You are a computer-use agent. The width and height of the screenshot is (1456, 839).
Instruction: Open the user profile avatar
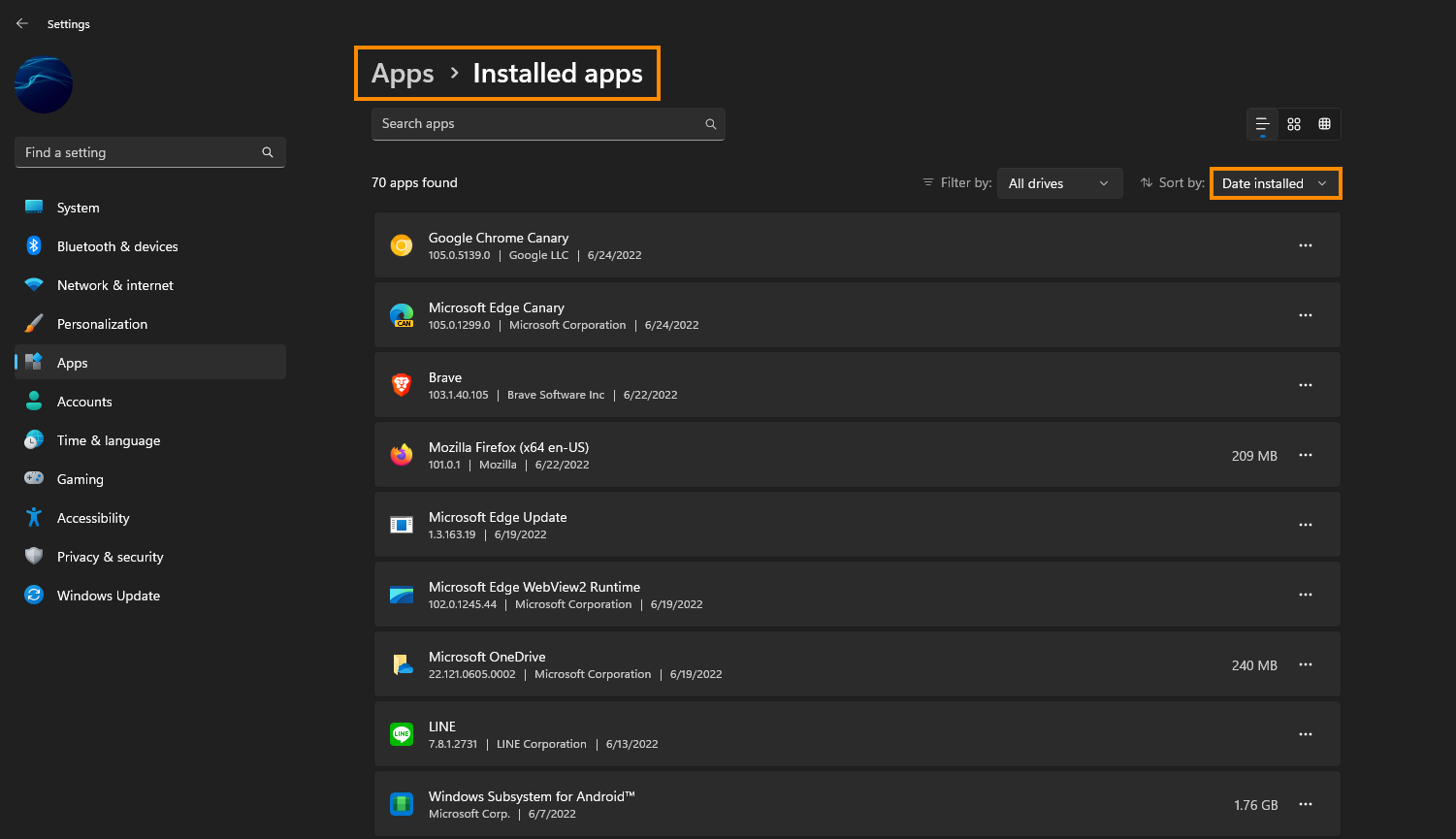point(44,84)
